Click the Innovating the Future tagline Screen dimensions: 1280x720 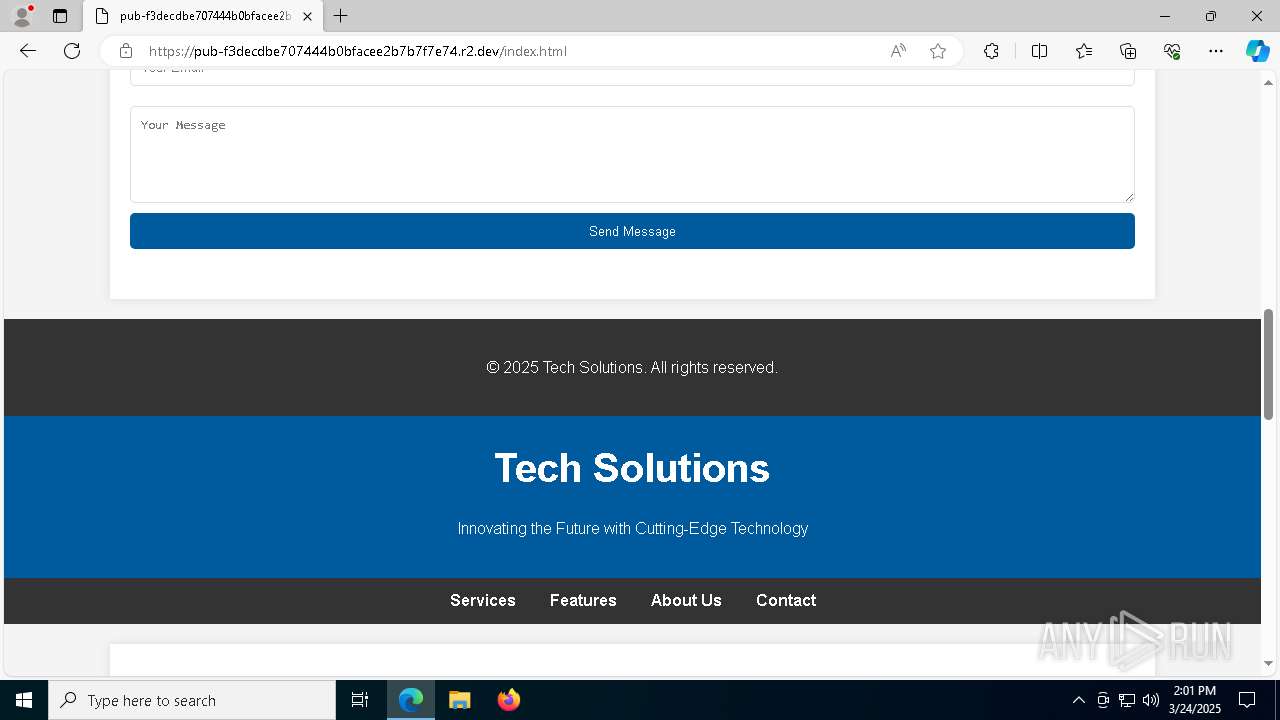633,528
